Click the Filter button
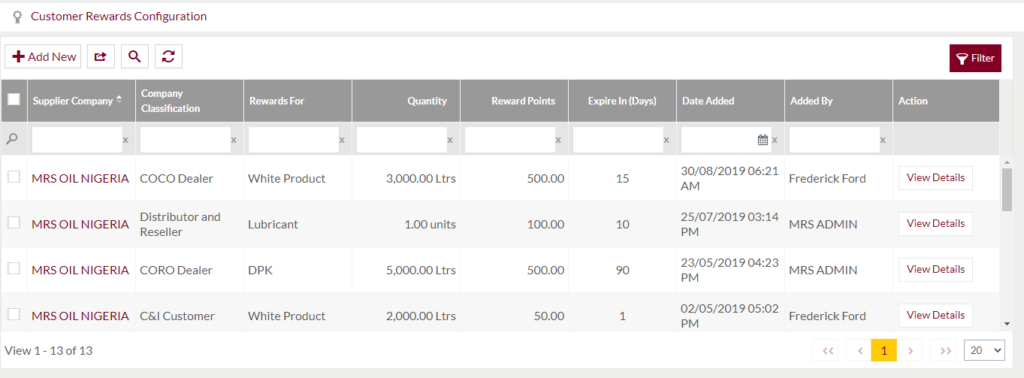This screenshot has width=1024, height=378. (975, 58)
